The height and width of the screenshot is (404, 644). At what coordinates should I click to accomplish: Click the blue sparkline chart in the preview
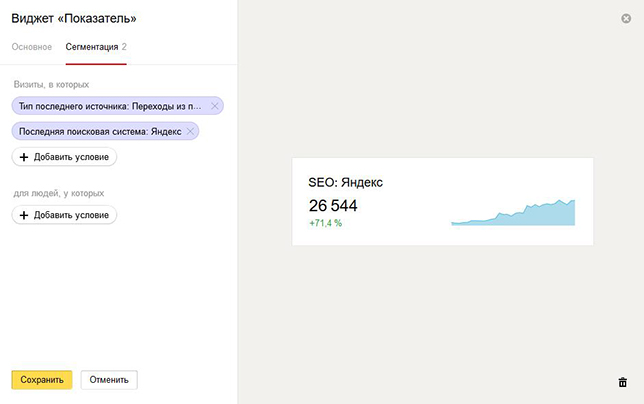coord(513,213)
